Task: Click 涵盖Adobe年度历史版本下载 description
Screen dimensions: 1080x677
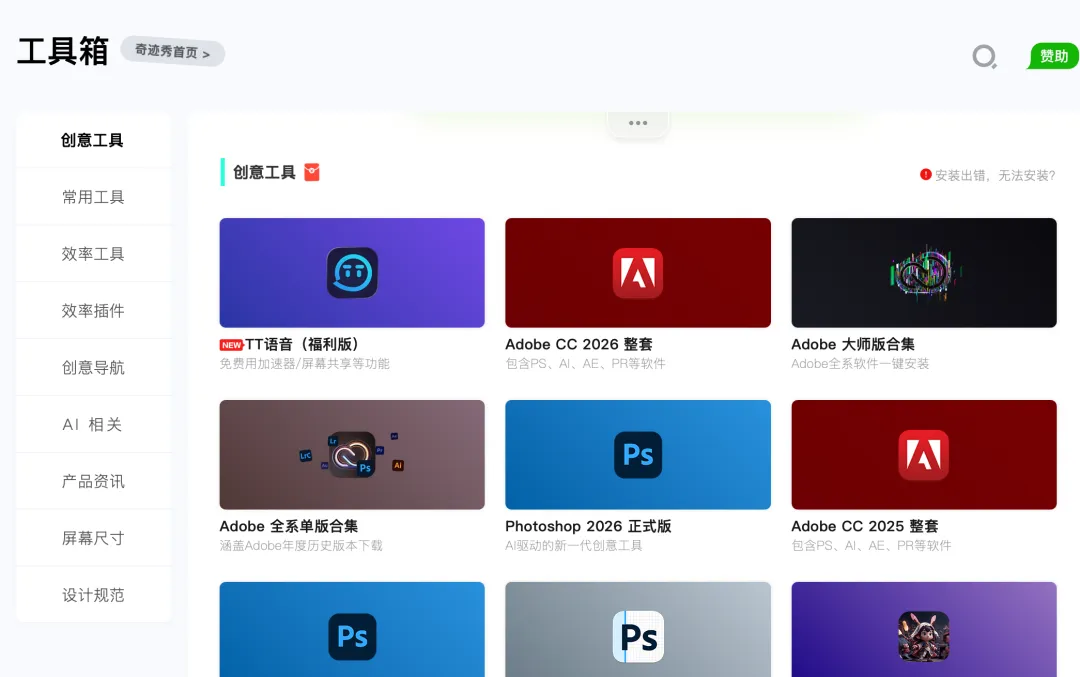Action: [301, 545]
